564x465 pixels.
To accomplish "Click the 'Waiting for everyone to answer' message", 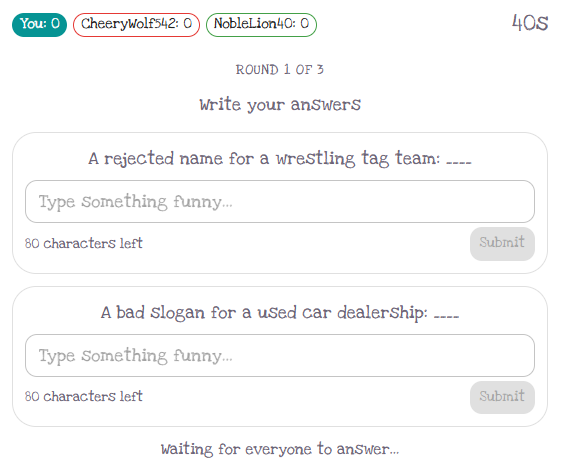I will click(280, 449).
